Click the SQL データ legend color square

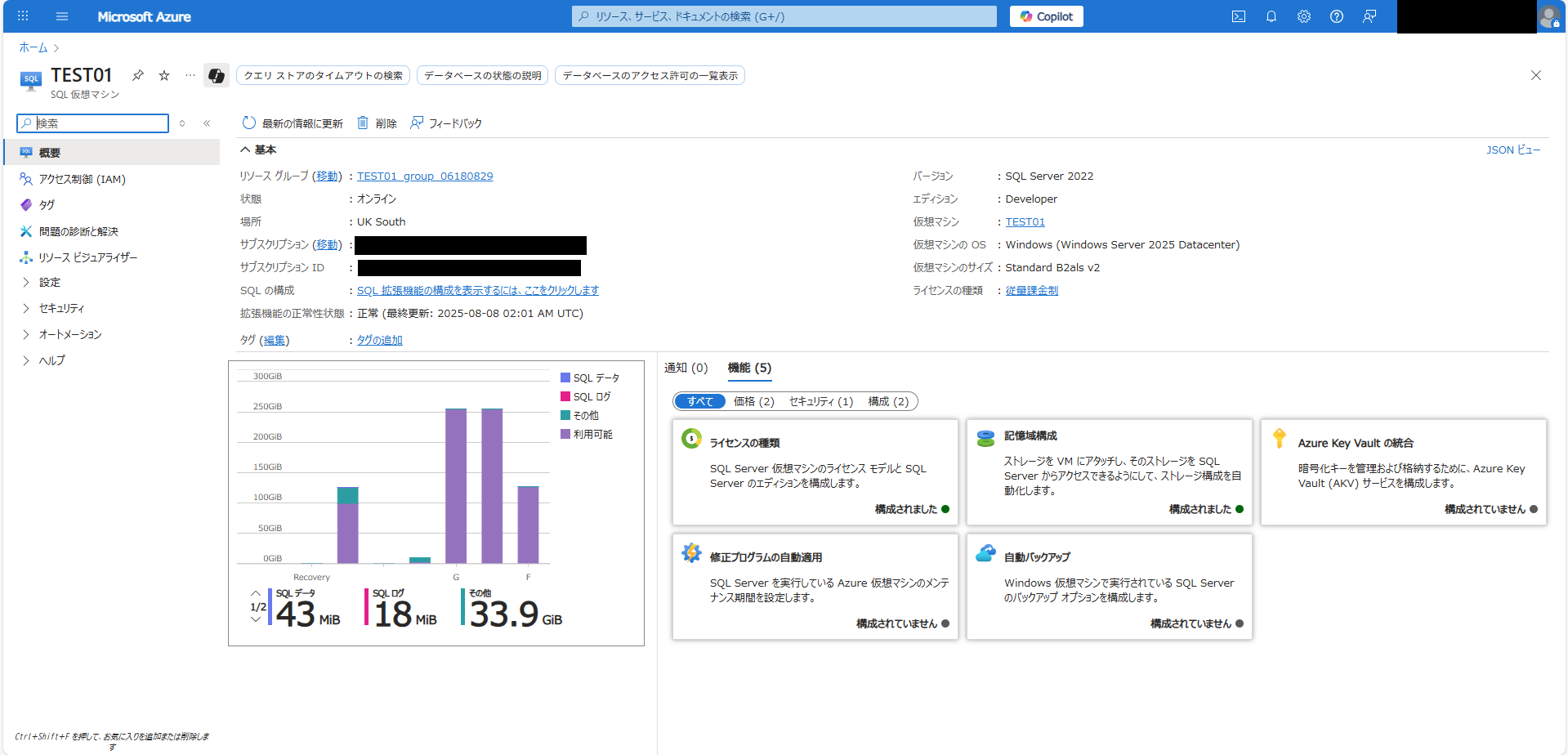click(565, 377)
